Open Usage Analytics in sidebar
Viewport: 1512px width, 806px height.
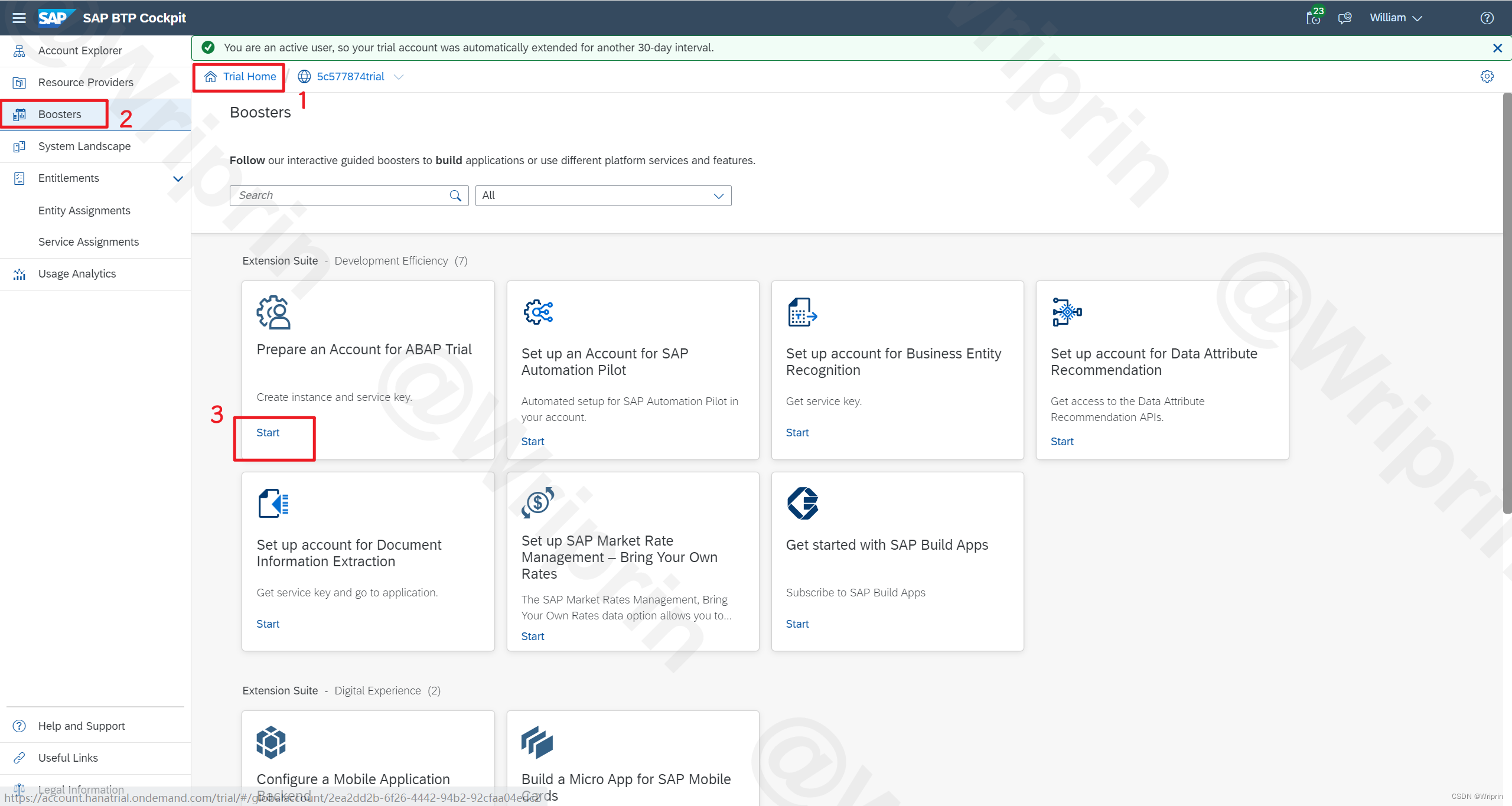(x=96, y=274)
